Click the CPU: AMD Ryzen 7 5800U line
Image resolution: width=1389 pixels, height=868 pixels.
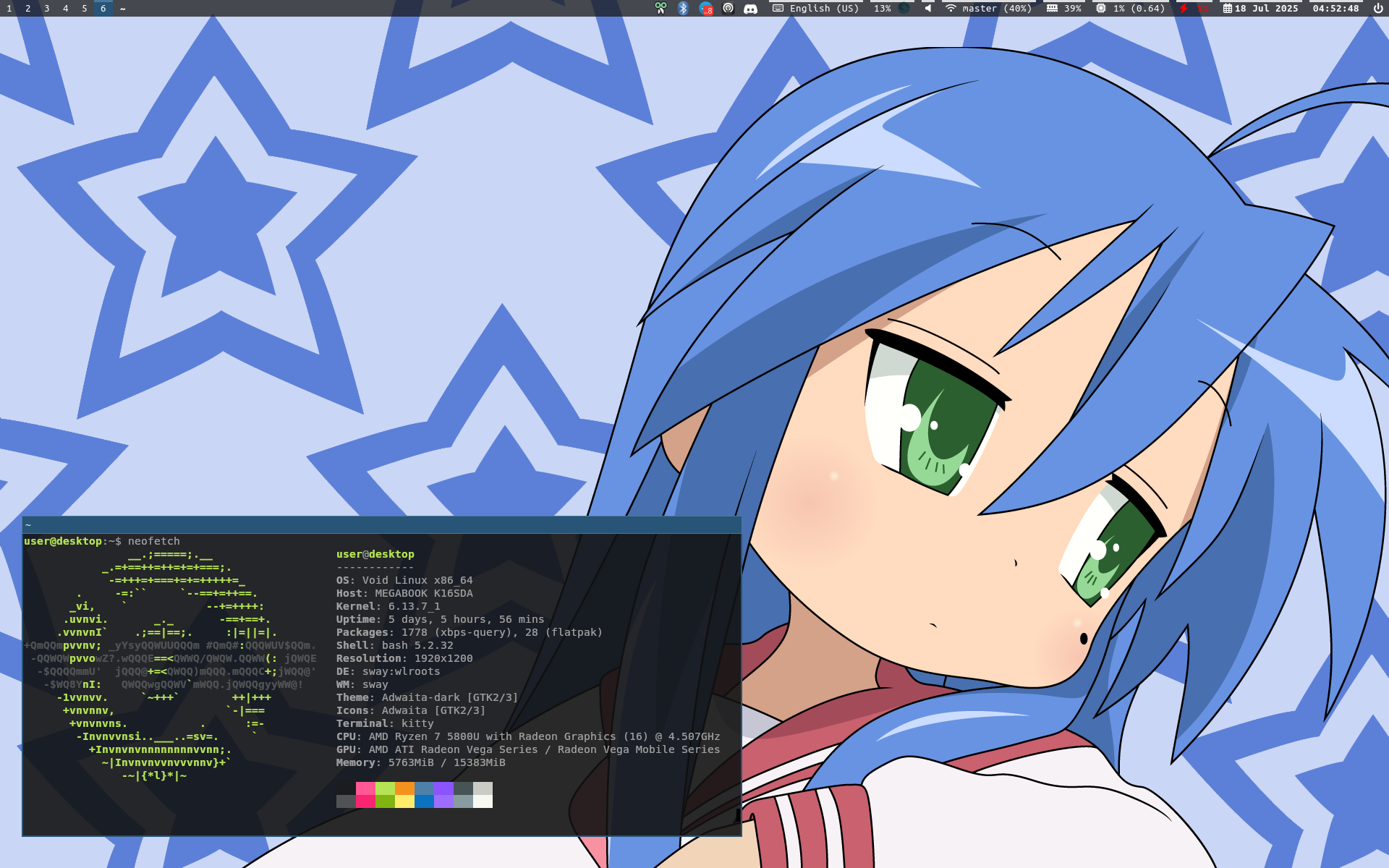[x=528, y=736]
